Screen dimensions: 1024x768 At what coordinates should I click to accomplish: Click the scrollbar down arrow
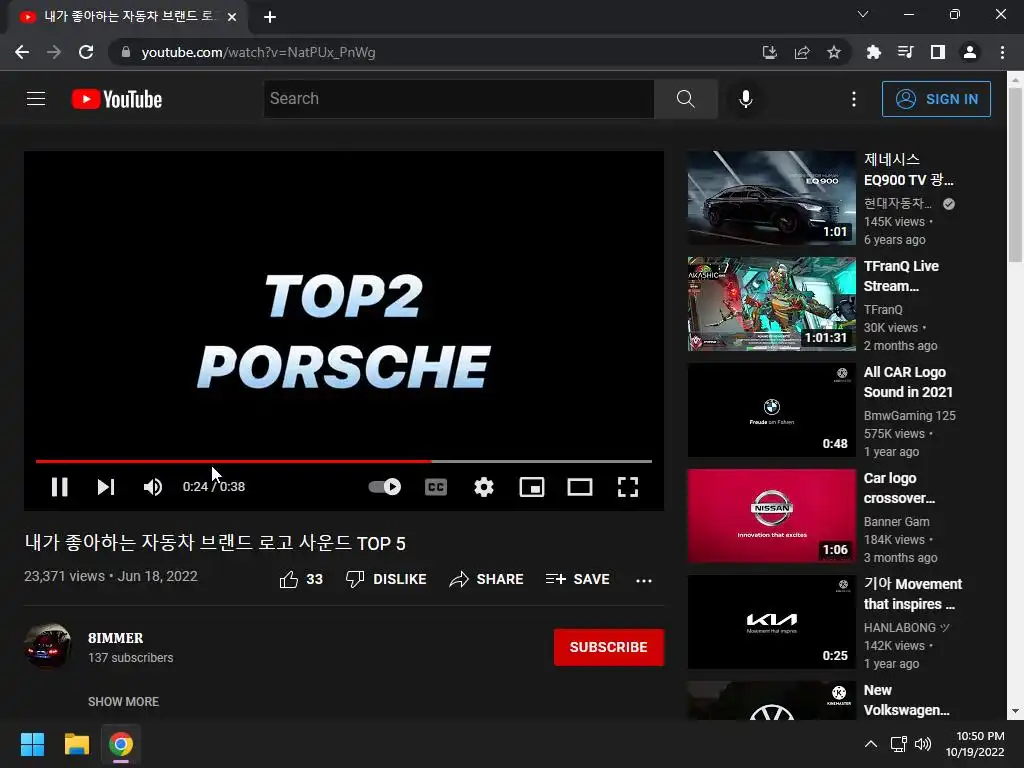tap(1015, 711)
